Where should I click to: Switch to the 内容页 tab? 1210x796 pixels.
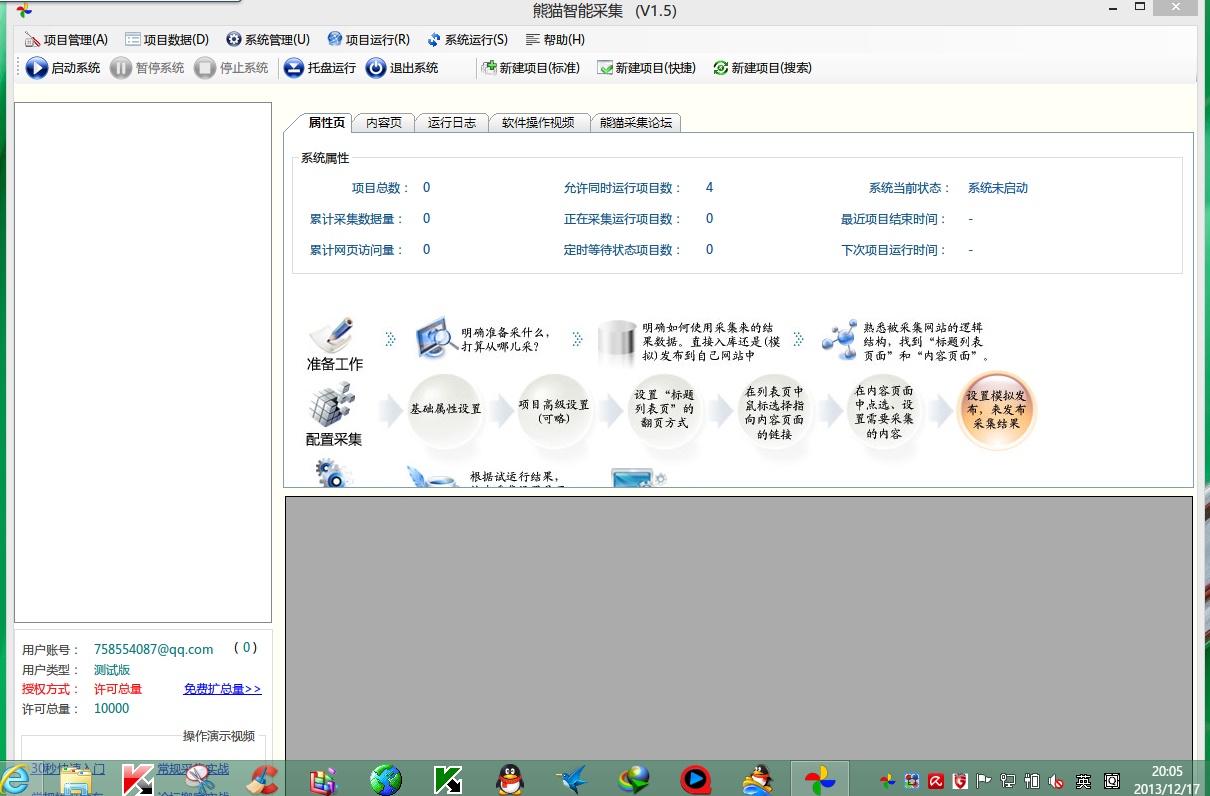click(x=384, y=123)
